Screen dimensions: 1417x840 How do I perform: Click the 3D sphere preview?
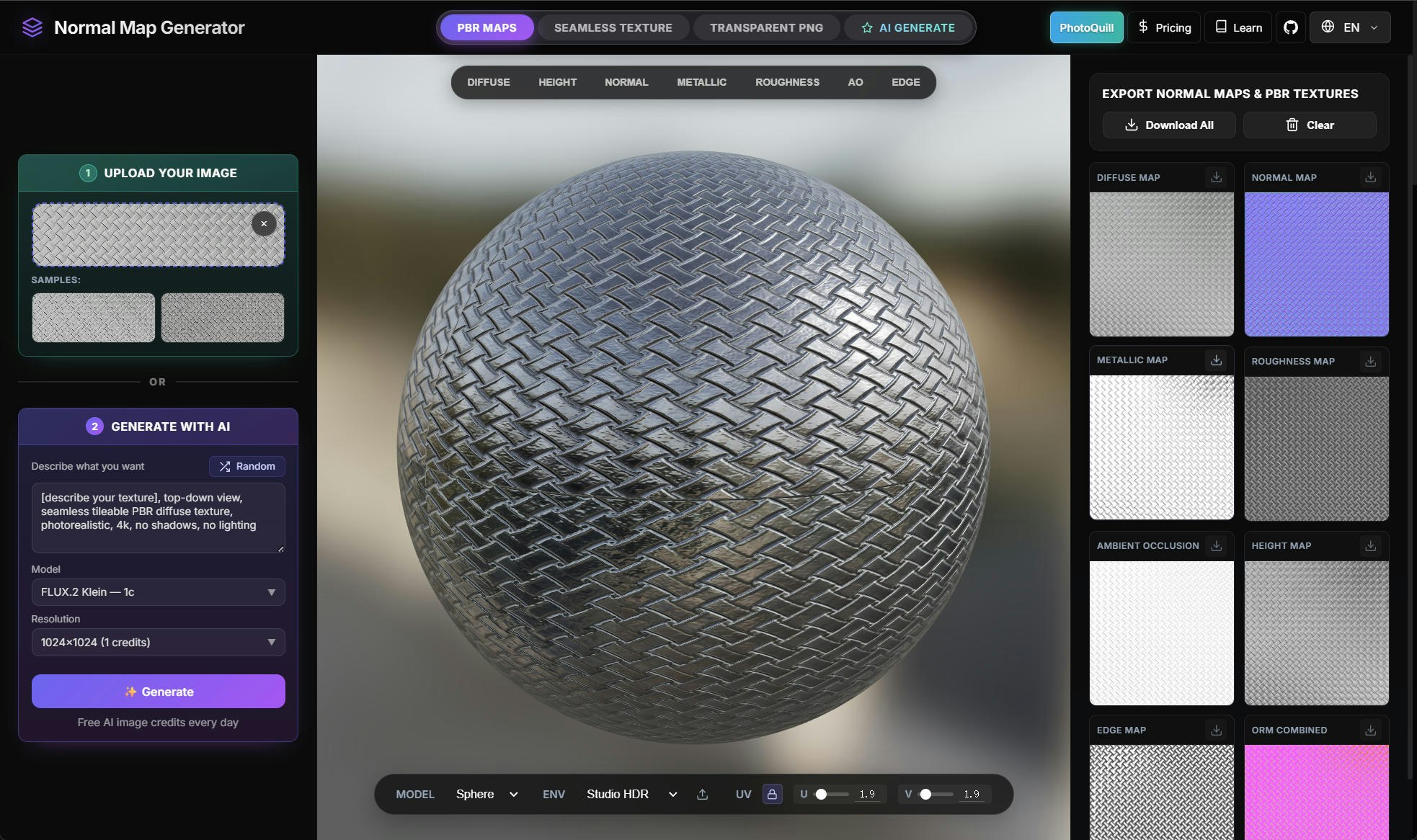(x=693, y=447)
